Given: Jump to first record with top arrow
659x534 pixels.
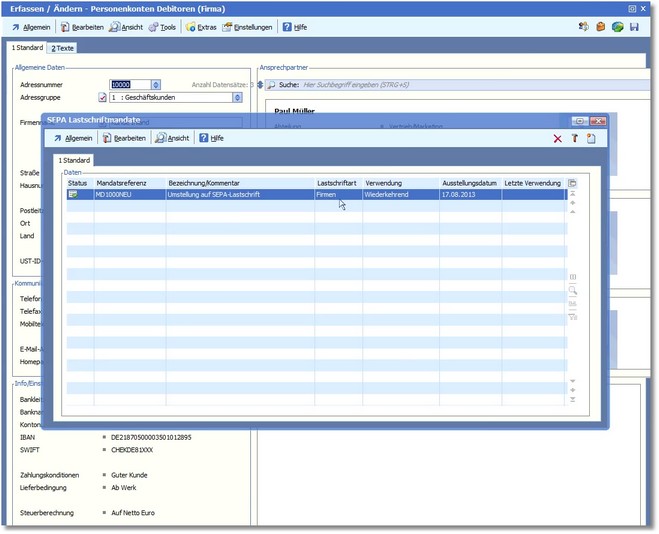Looking at the screenshot, I should tap(573, 193).
